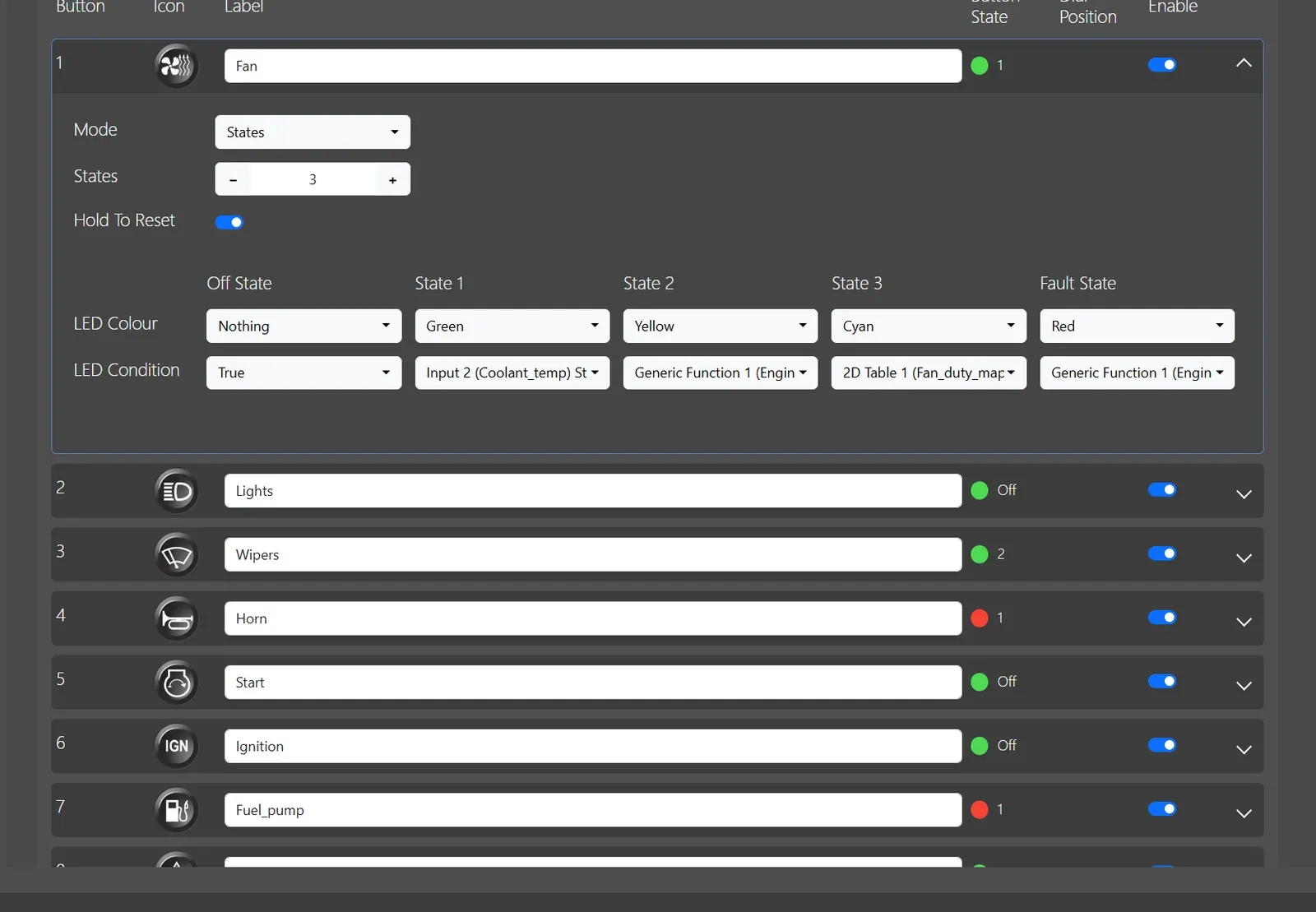
Task: Click the red state indicator for Fuel_pump
Action: [980, 810]
